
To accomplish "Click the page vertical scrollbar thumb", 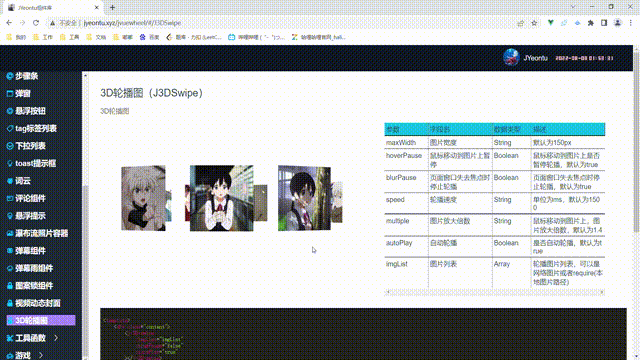I will pos(636,141).
